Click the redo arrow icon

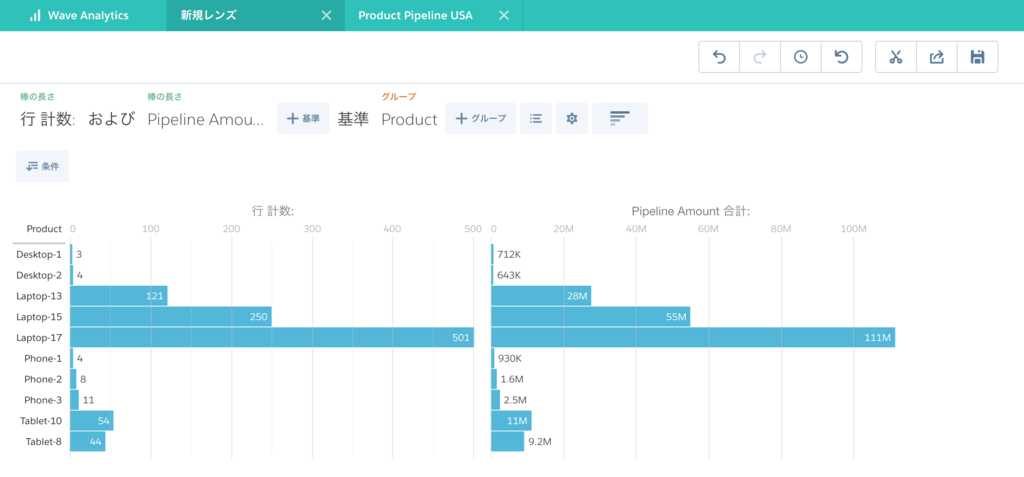(759, 57)
